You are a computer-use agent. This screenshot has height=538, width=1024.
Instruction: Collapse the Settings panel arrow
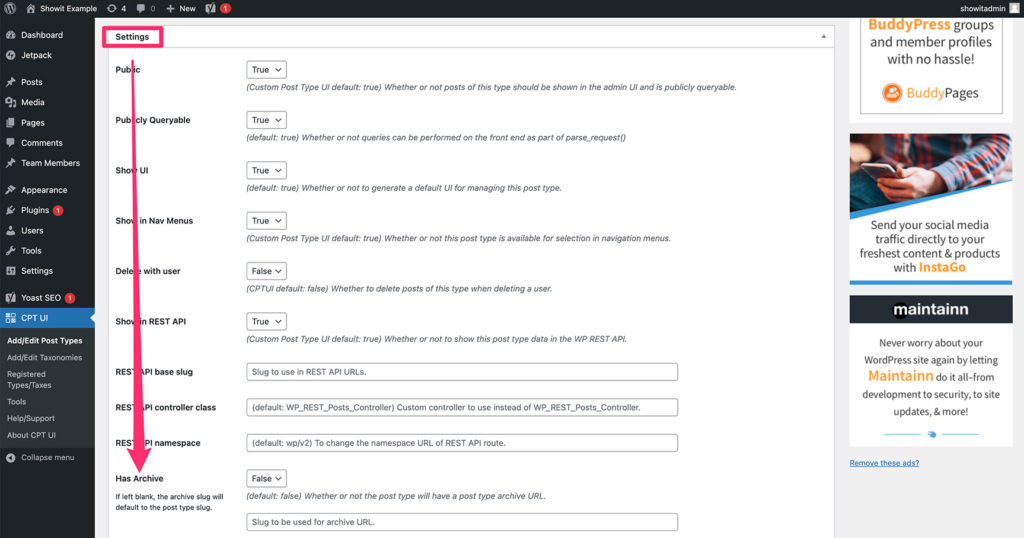(x=824, y=37)
